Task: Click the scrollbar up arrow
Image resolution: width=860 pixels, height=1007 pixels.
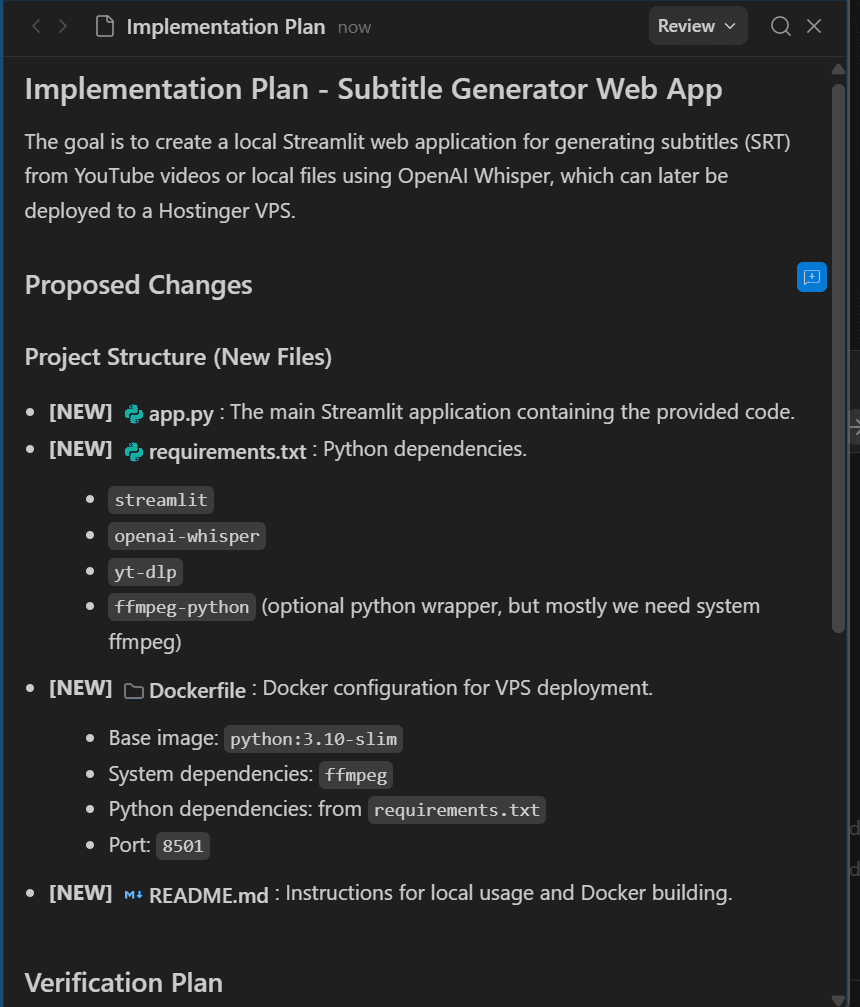Action: [838, 70]
